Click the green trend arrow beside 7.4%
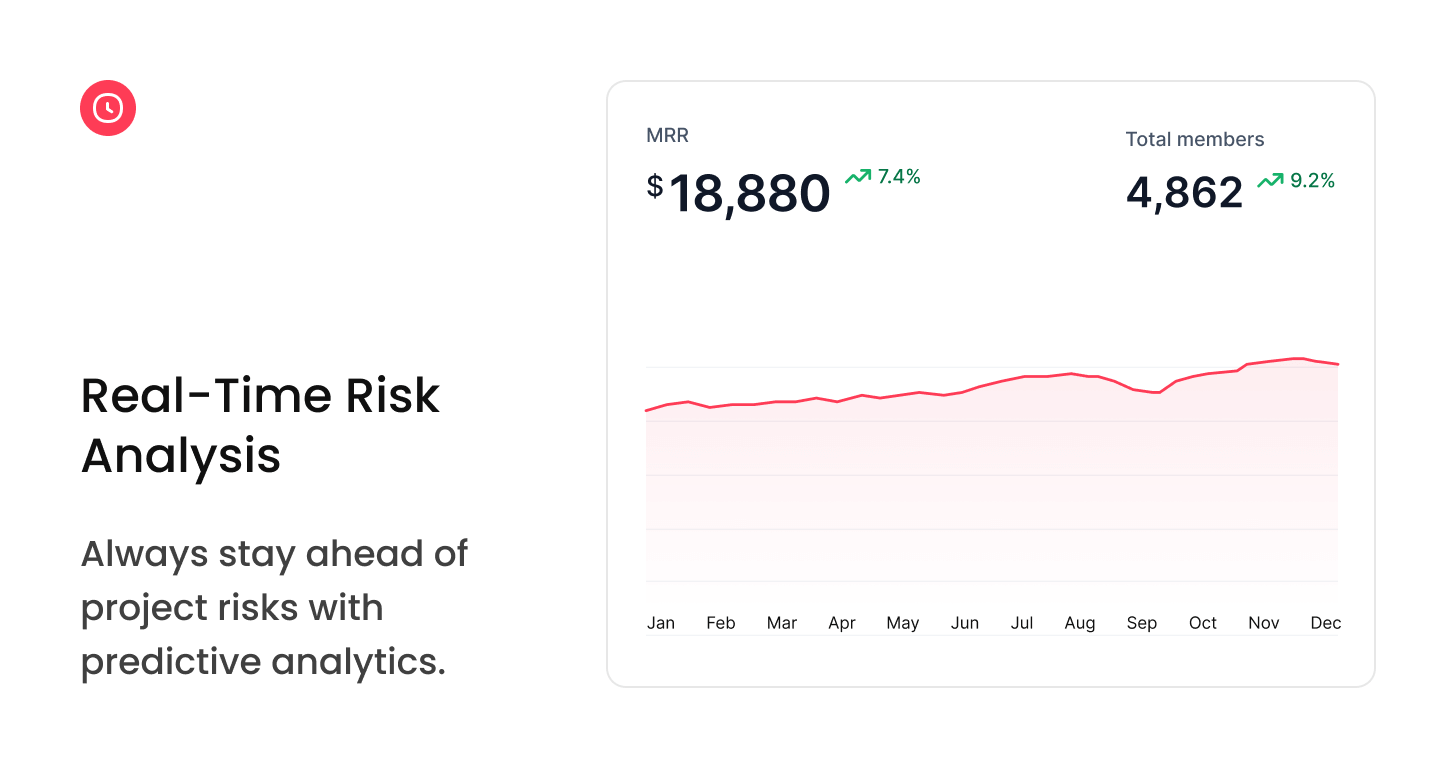 point(857,177)
